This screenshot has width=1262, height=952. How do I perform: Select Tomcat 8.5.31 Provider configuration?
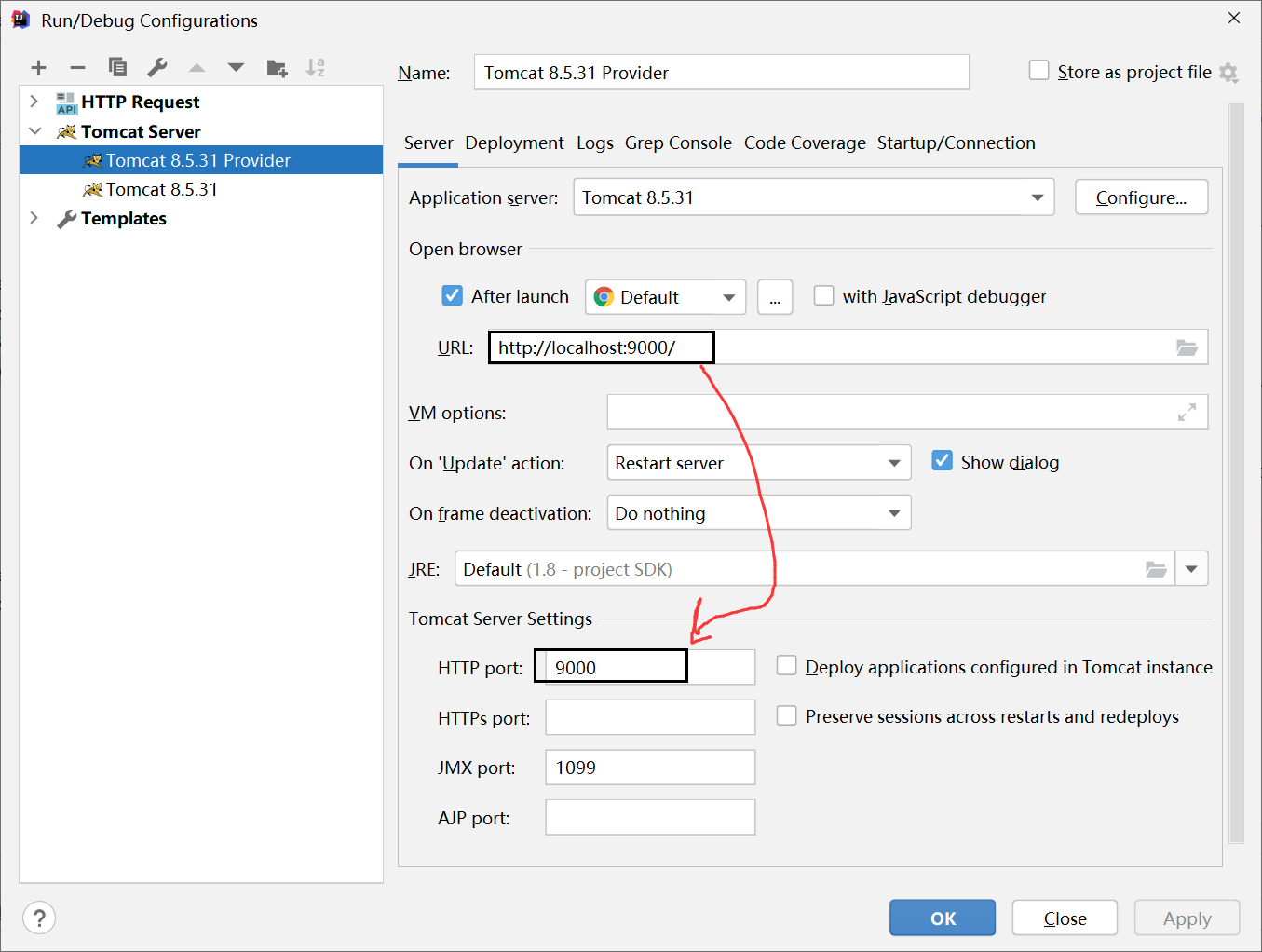point(201,160)
